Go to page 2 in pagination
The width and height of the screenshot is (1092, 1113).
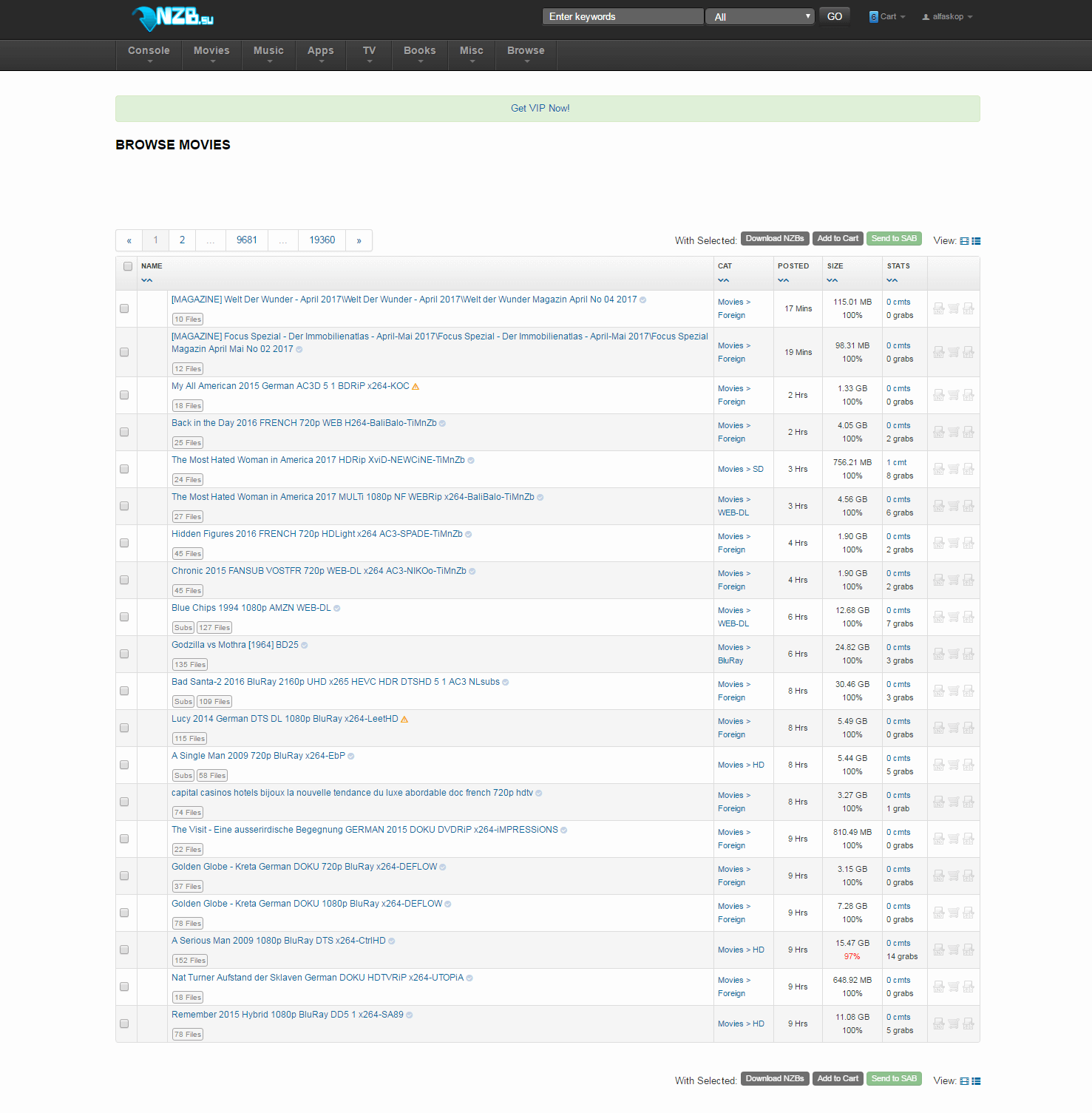(x=182, y=240)
